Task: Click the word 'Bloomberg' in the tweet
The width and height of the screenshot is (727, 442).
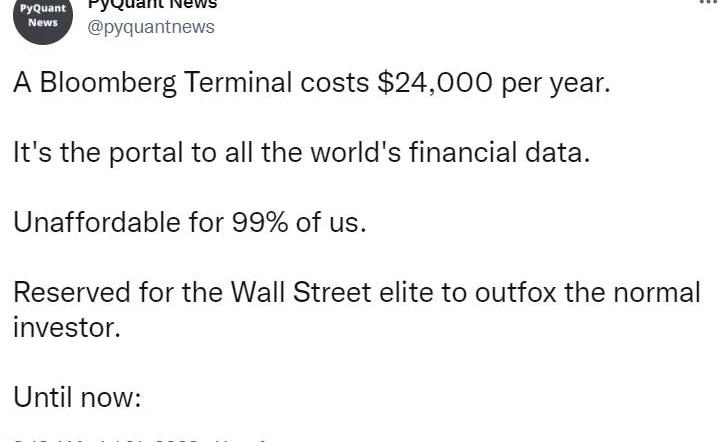Action: point(108,83)
